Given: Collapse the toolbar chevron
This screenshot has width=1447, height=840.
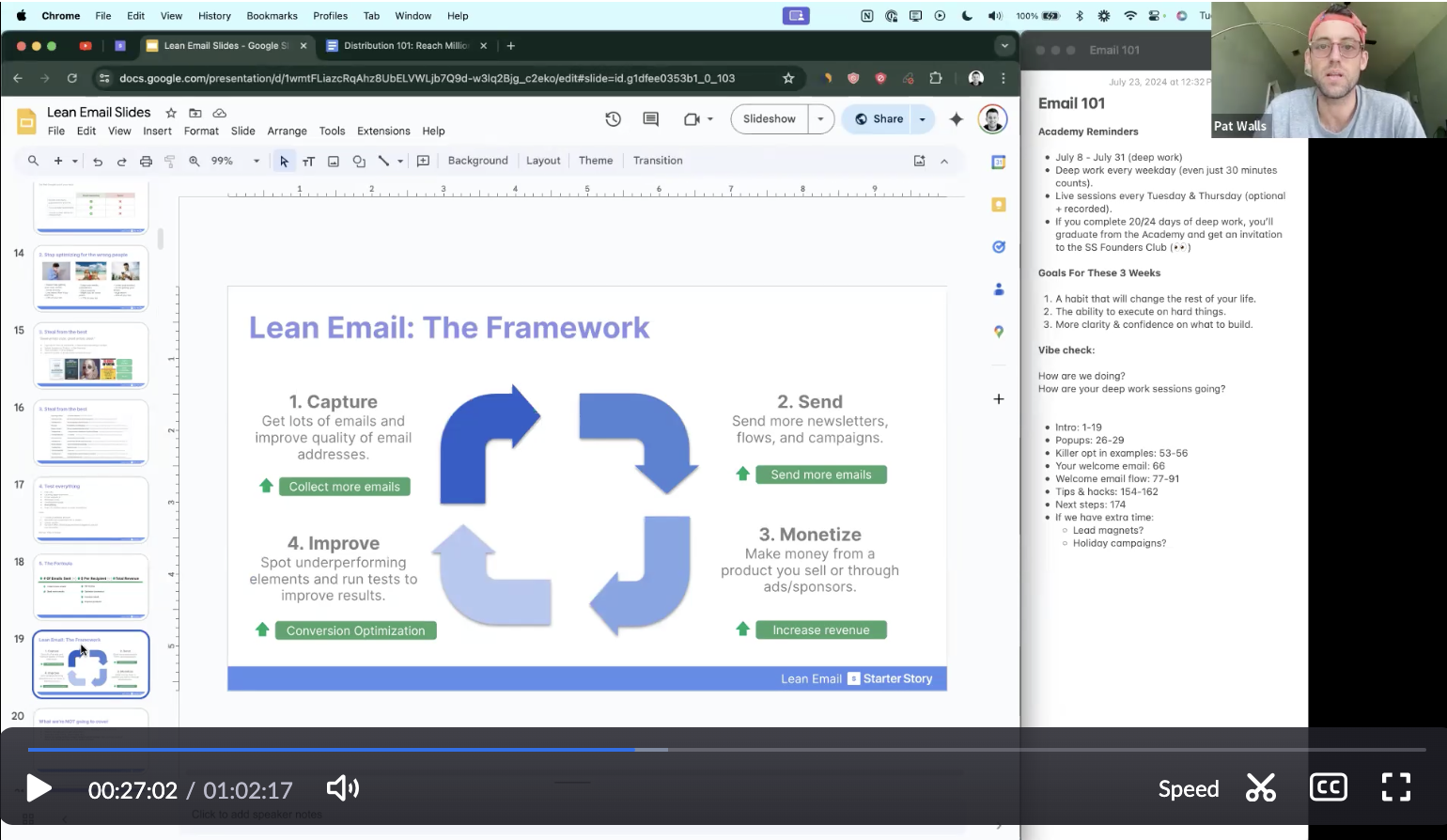Looking at the screenshot, I should click(x=944, y=161).
